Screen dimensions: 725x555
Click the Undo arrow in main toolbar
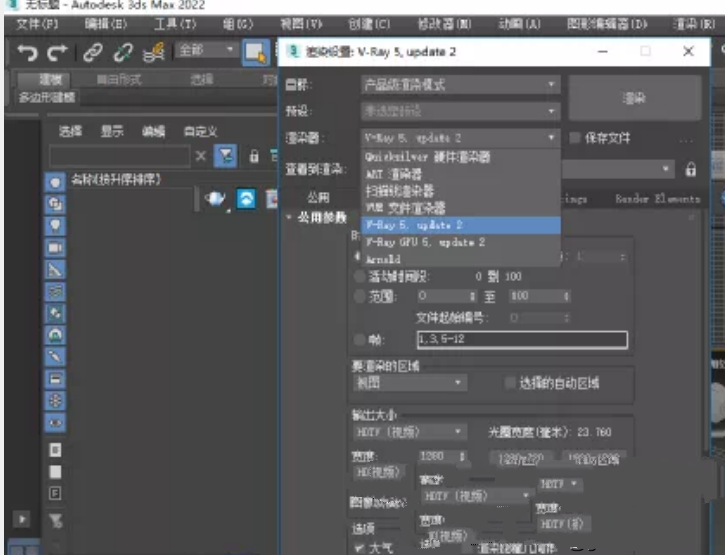click(x=27, y=52)
